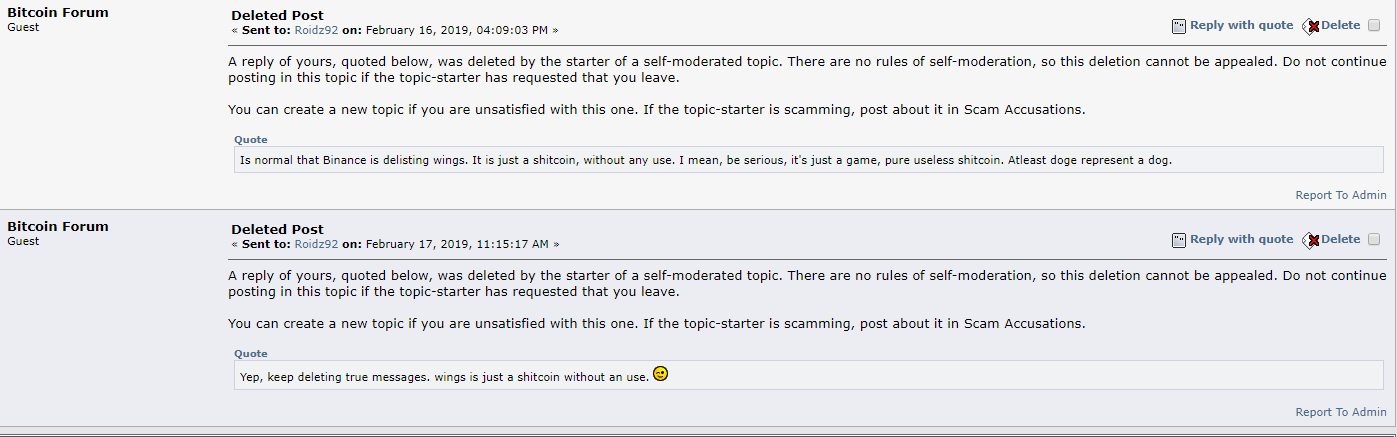Open Roidz92 profile link in February 16 message
Image resolution: width=1397 pixels, height=437 pixels.
click(316, 30)
